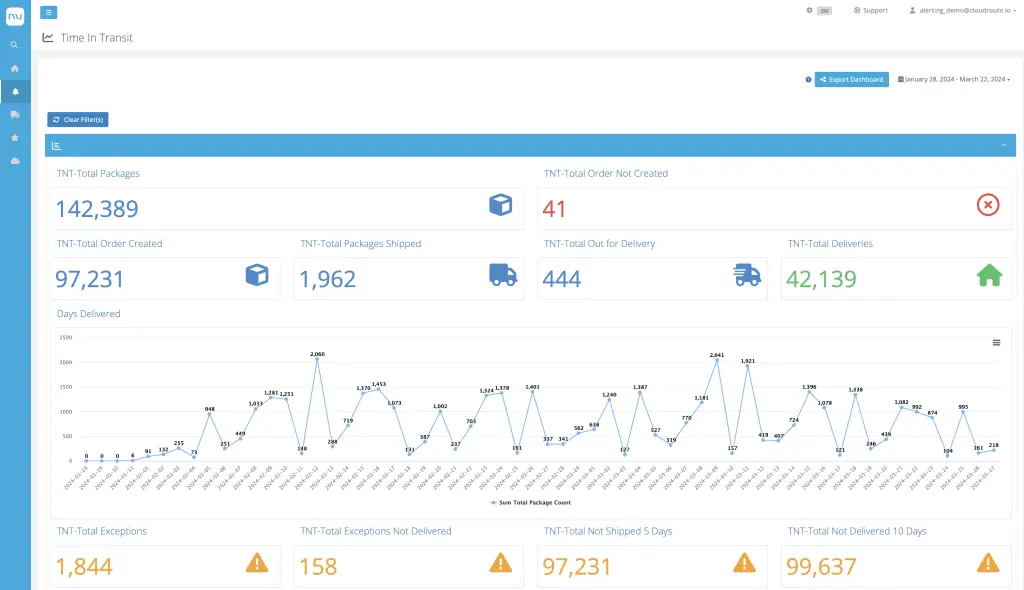
Task: Open the date range picker dropdown
Action: click(x=954, y=79)
